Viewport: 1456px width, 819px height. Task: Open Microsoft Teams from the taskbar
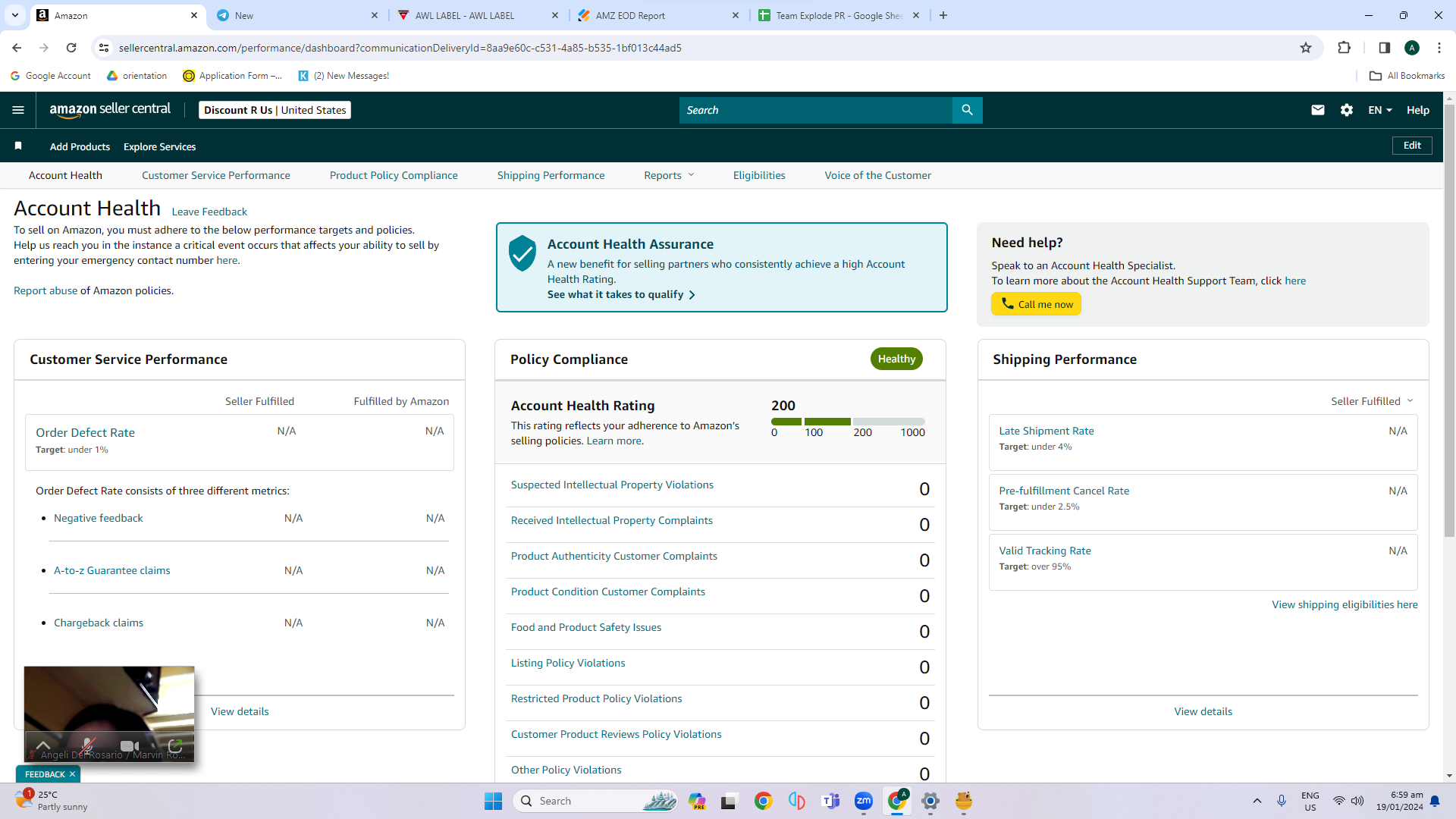tap(830, 801)
